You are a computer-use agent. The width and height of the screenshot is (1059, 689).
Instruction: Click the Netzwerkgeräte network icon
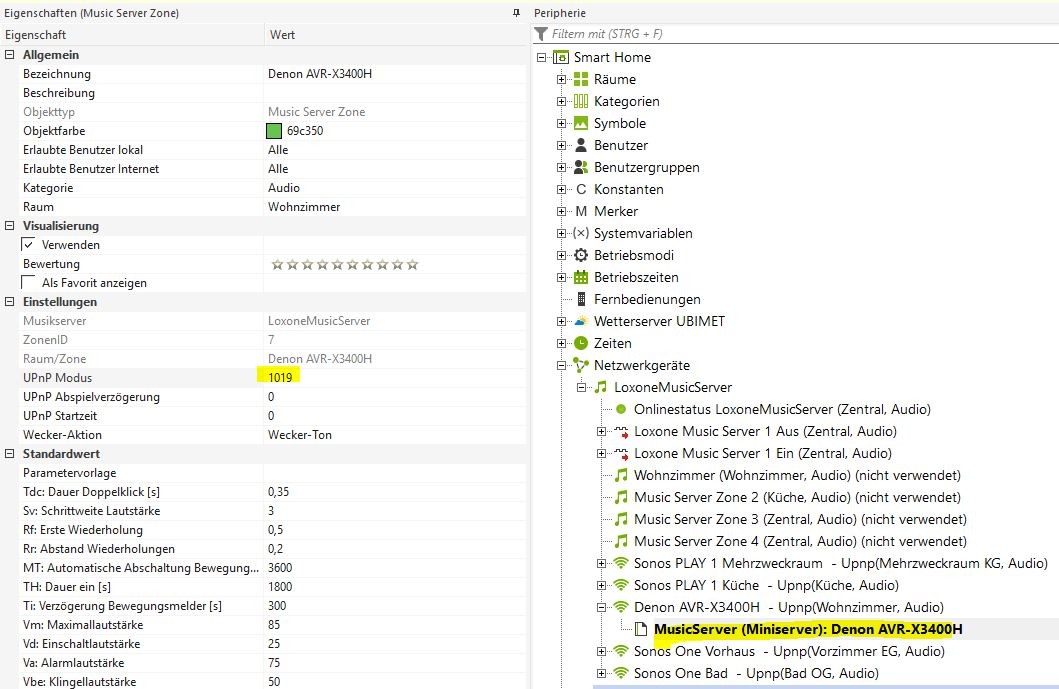[x=581, y=365]
